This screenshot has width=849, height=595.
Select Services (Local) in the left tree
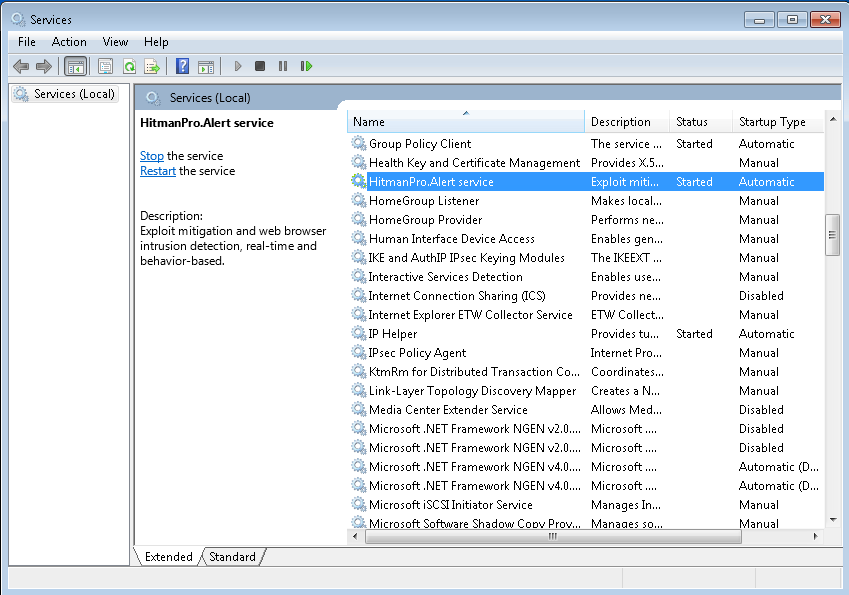tap(73, 94)
